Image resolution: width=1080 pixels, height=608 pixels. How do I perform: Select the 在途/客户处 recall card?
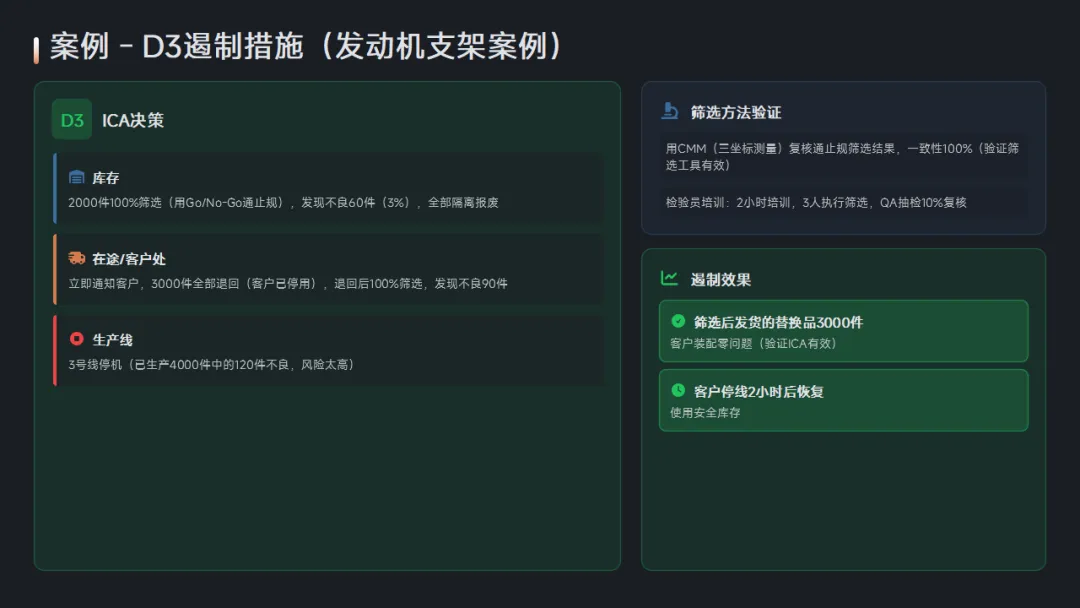tap(329, 269)
